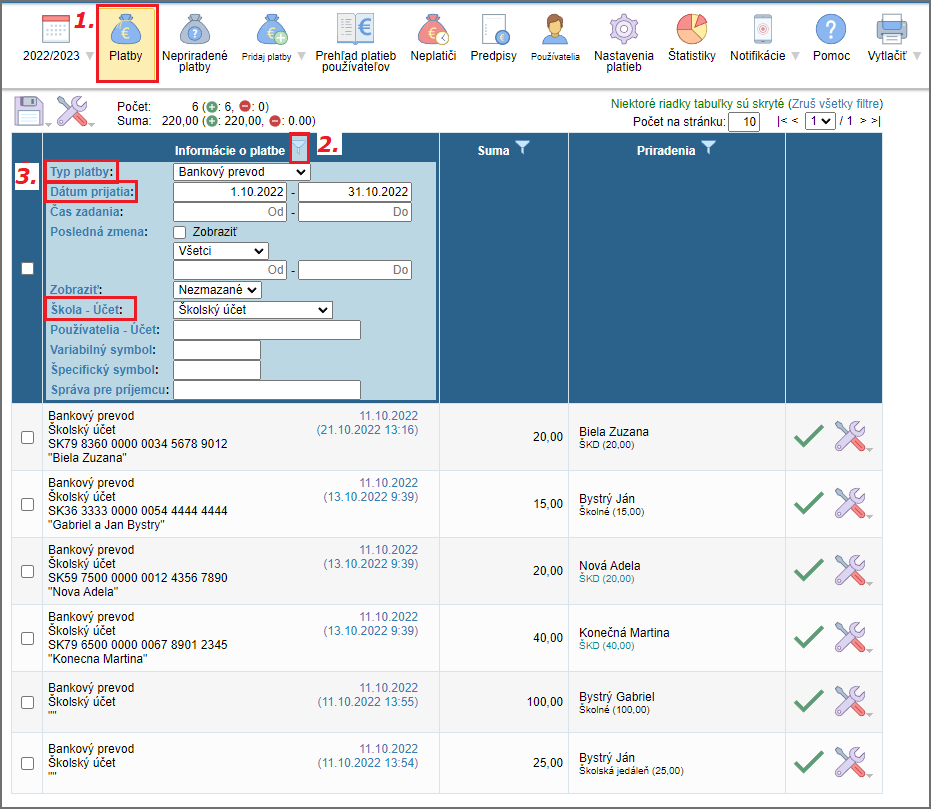The width and height of the screenshot is (931, 809).
Task: Go to the previous page
Action: (795, 121)
